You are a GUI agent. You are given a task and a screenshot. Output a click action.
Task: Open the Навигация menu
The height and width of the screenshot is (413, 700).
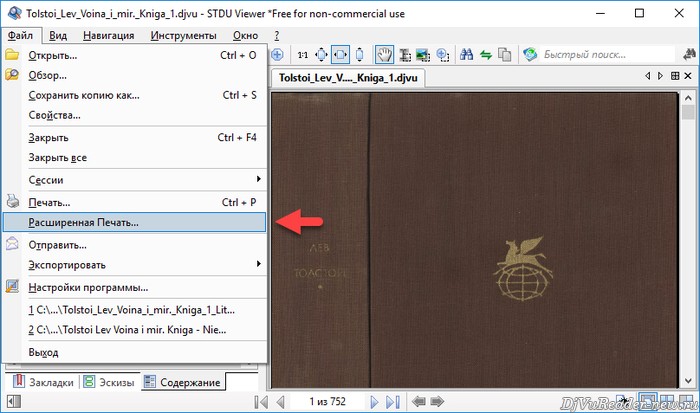click(108, 35)
